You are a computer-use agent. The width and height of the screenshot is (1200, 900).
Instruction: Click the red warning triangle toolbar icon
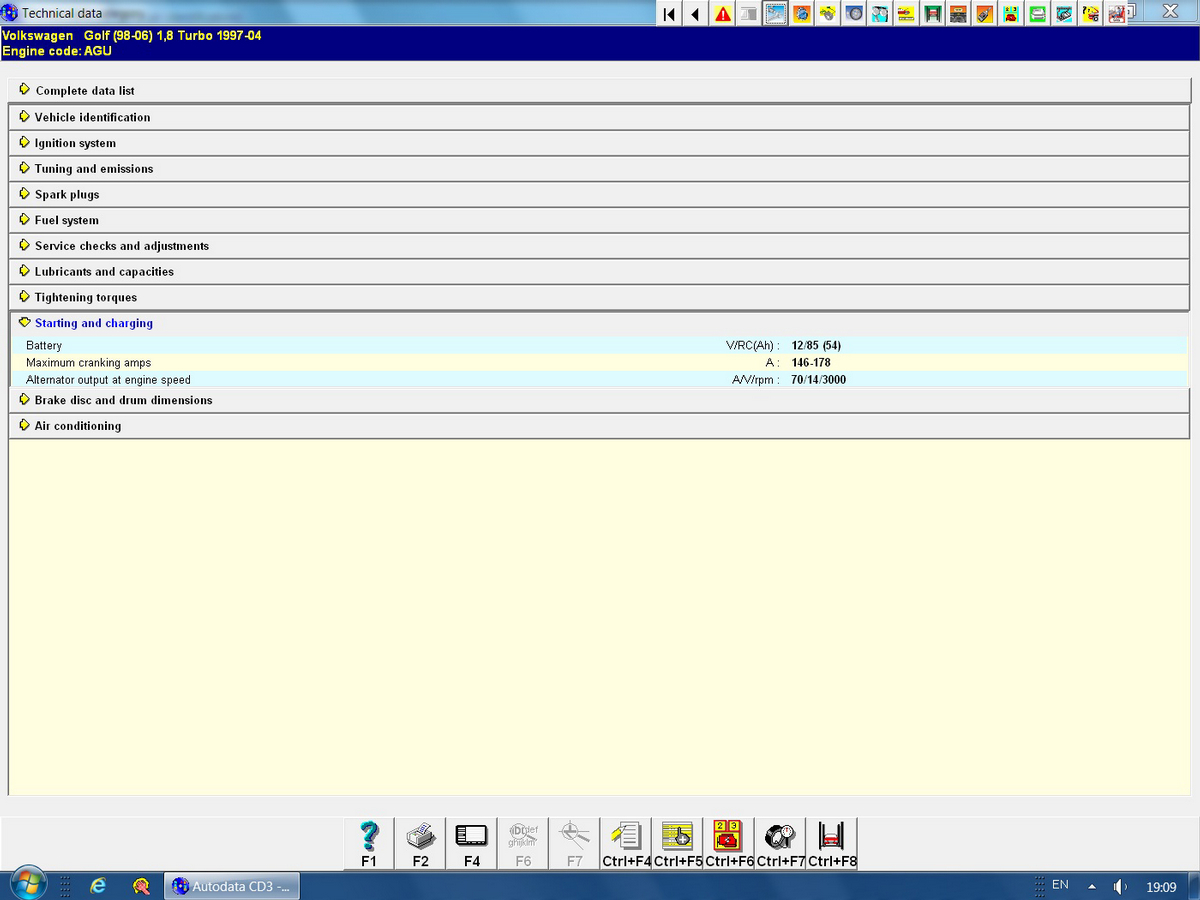(722, 14)
